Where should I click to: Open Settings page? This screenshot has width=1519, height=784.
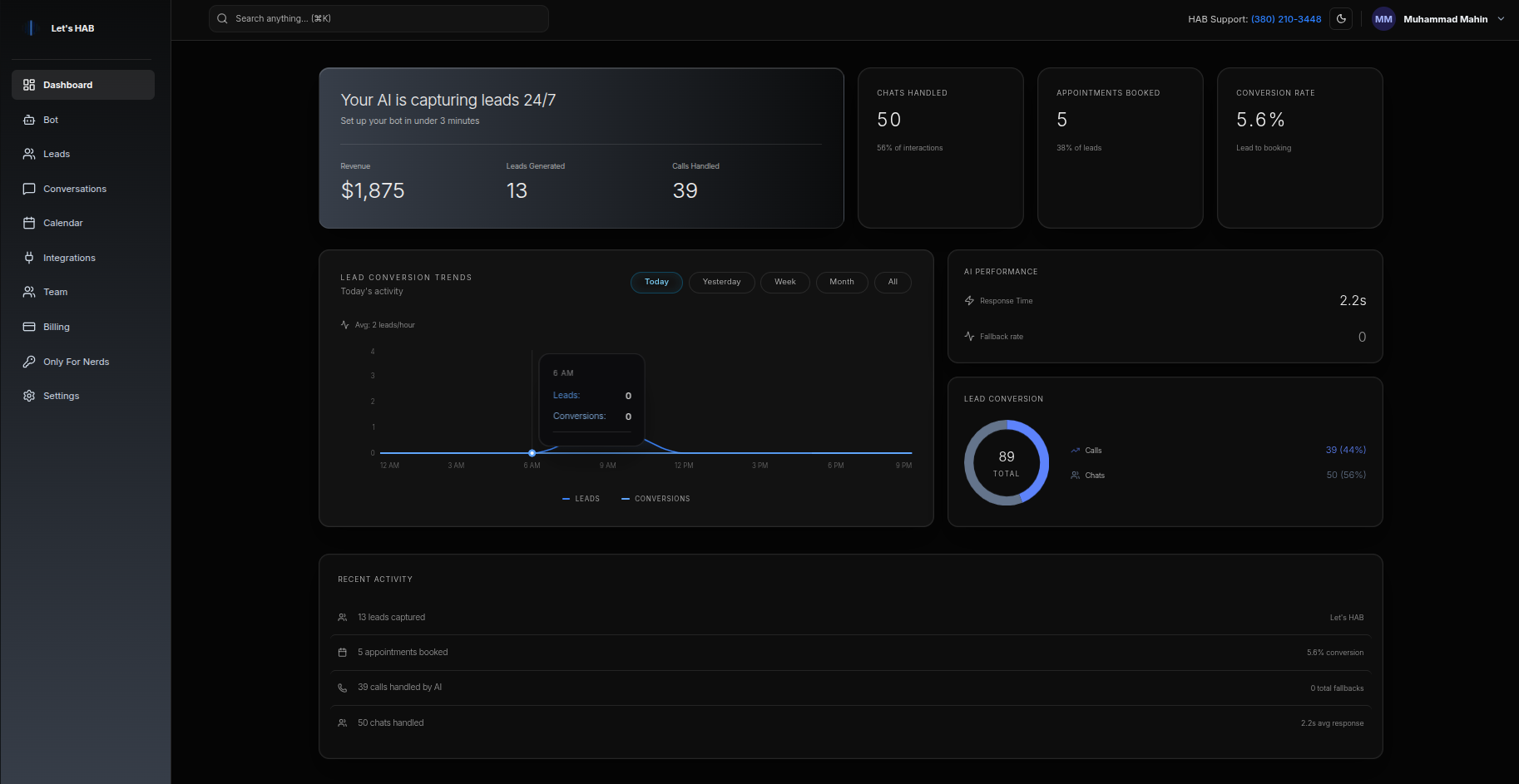pos(83,396)
